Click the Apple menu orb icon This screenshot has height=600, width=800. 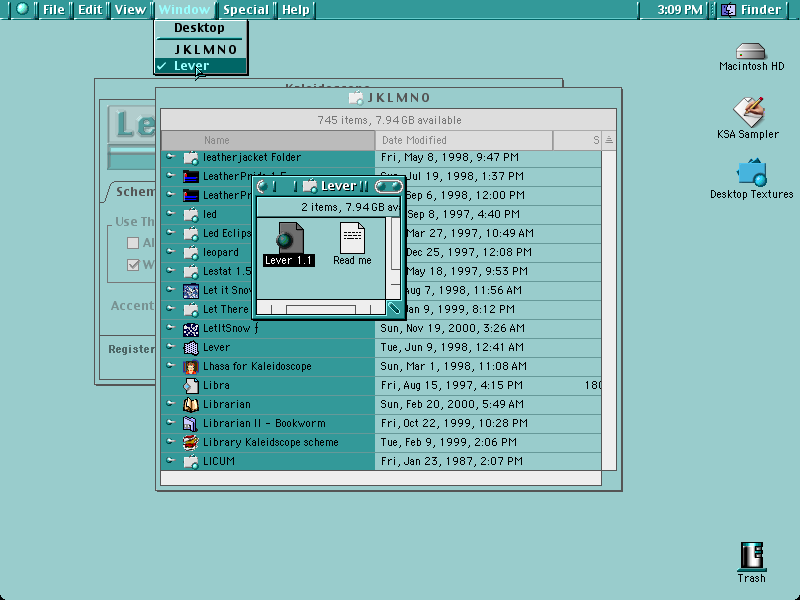click(22, 9)
